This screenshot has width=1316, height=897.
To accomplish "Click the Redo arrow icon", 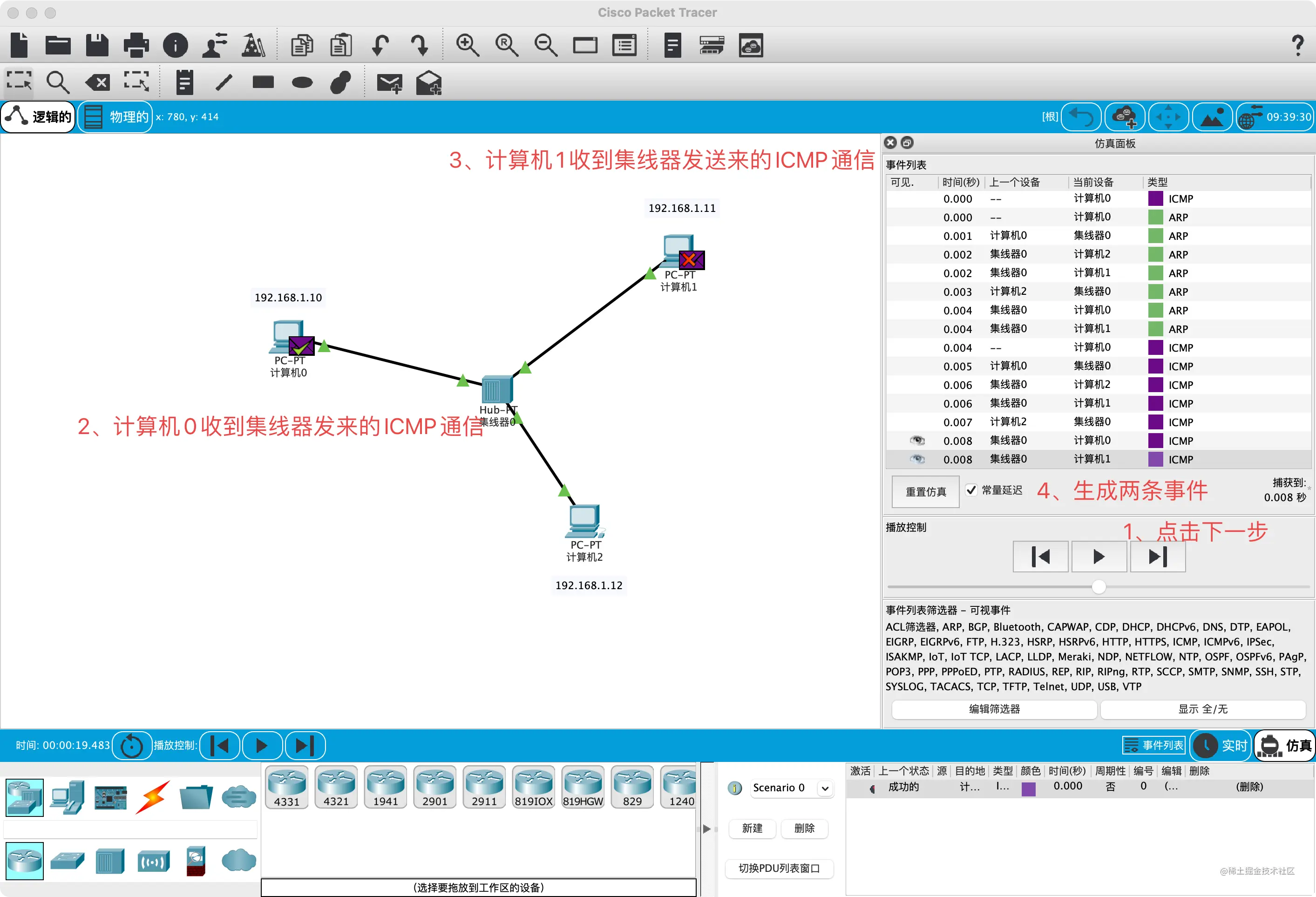I will click(x=419, y=45).
